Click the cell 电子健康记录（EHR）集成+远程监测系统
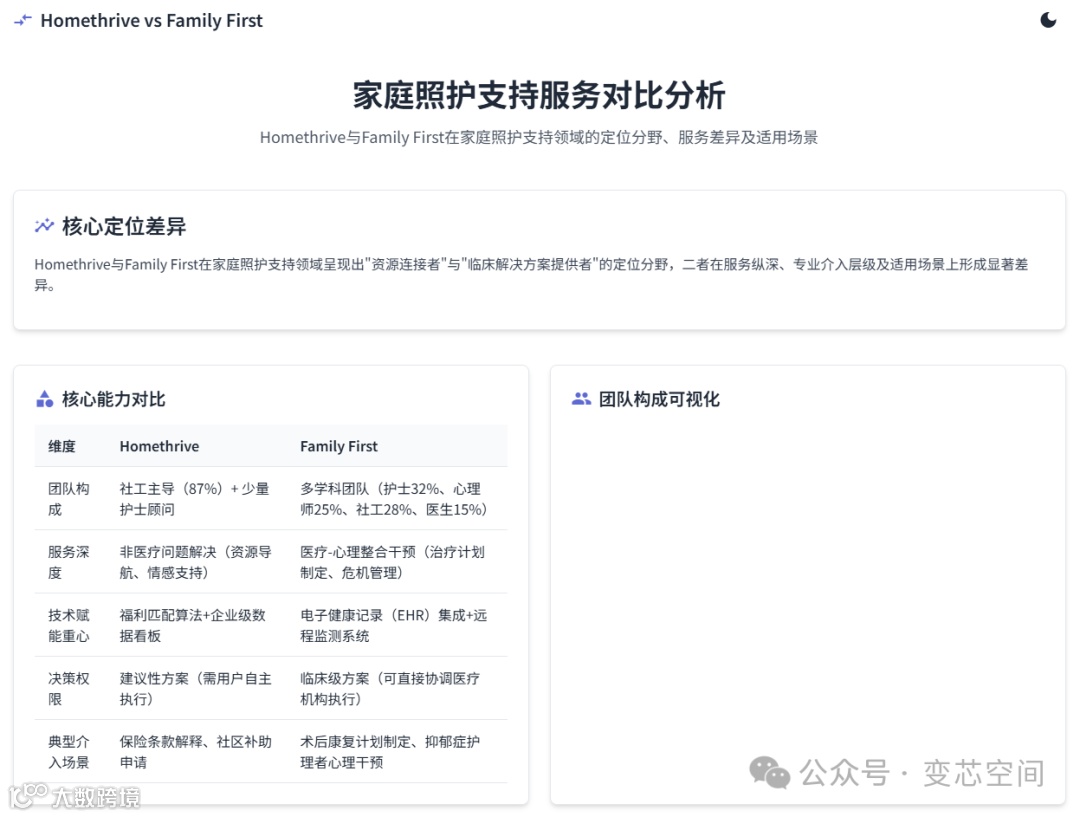1080x817 pixels. tap(393, 625)
